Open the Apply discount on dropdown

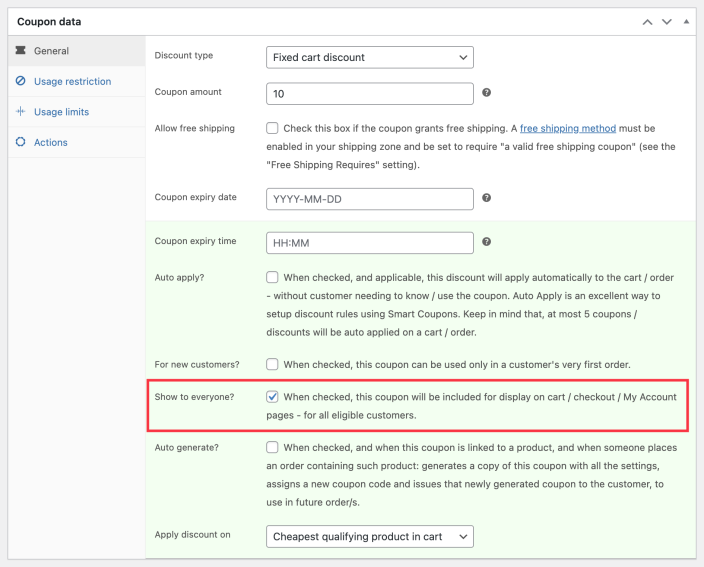(x=369, y=537)
